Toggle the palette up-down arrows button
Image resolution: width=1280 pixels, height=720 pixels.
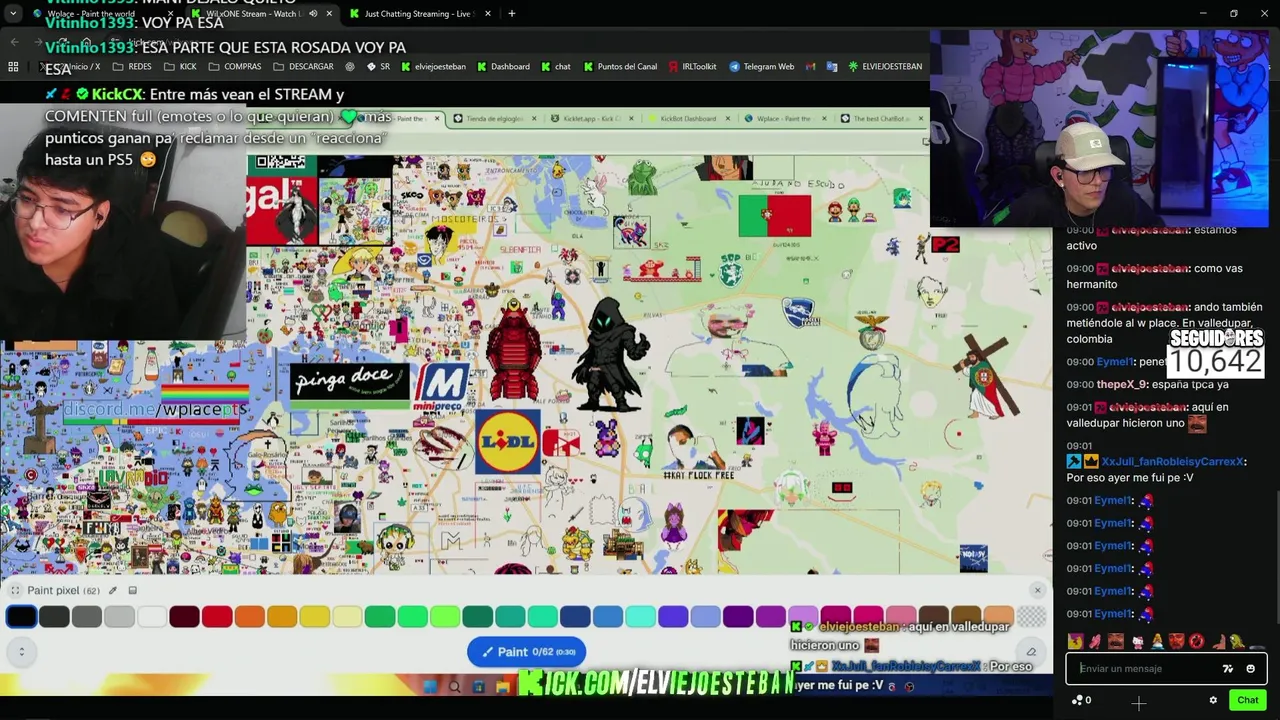[x=21, y=652]
